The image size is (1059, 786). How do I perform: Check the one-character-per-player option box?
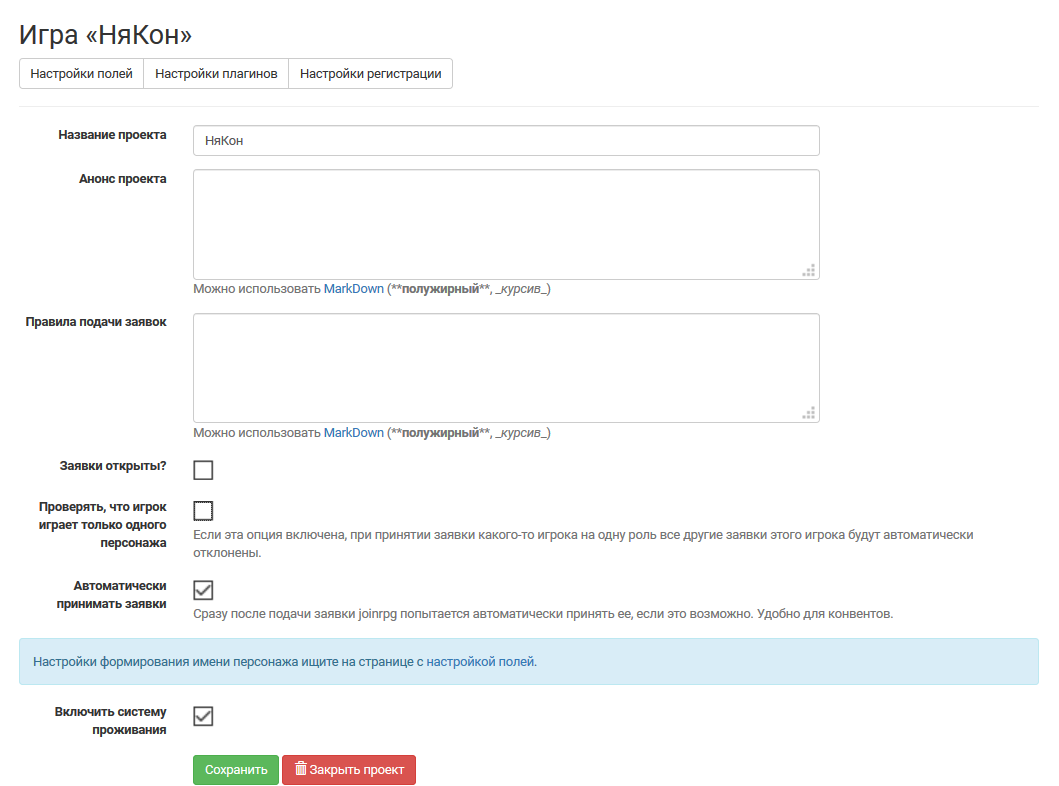pyautogui.click(x=203, y=511)
